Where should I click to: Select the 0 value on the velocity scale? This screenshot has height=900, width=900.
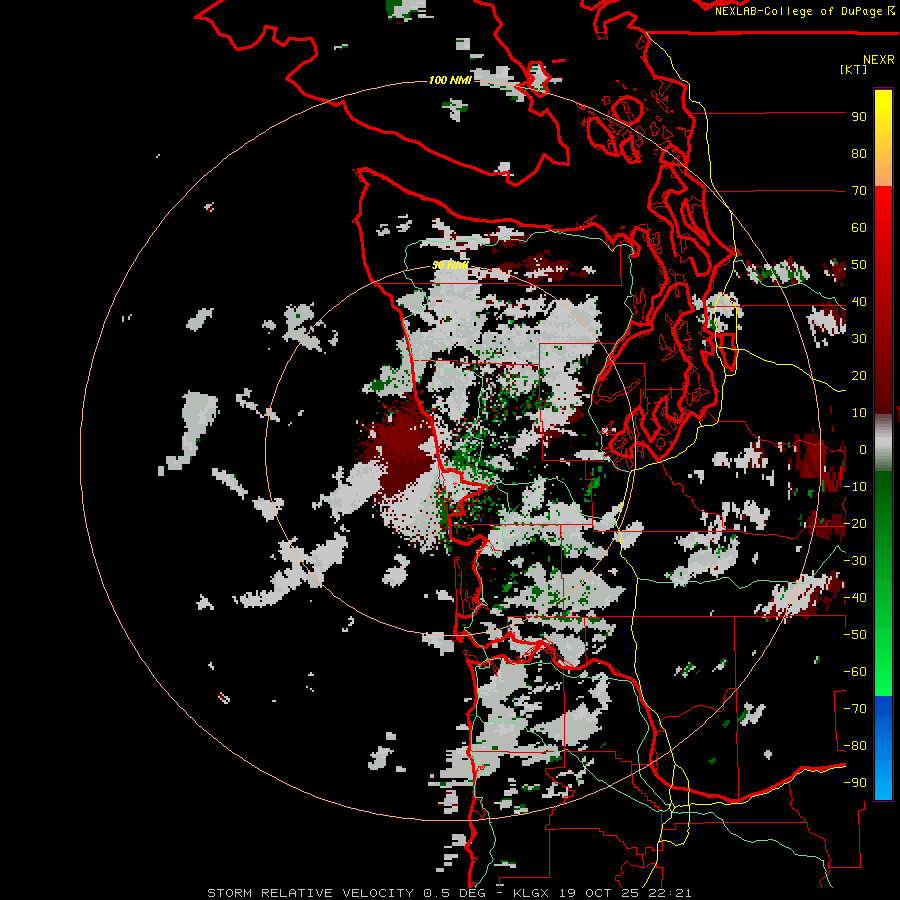[863, 450]
